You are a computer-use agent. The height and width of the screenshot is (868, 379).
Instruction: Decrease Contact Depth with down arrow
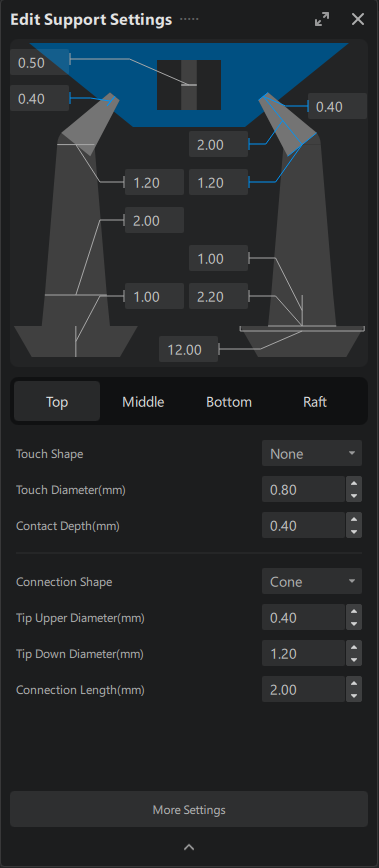(354, 532)
